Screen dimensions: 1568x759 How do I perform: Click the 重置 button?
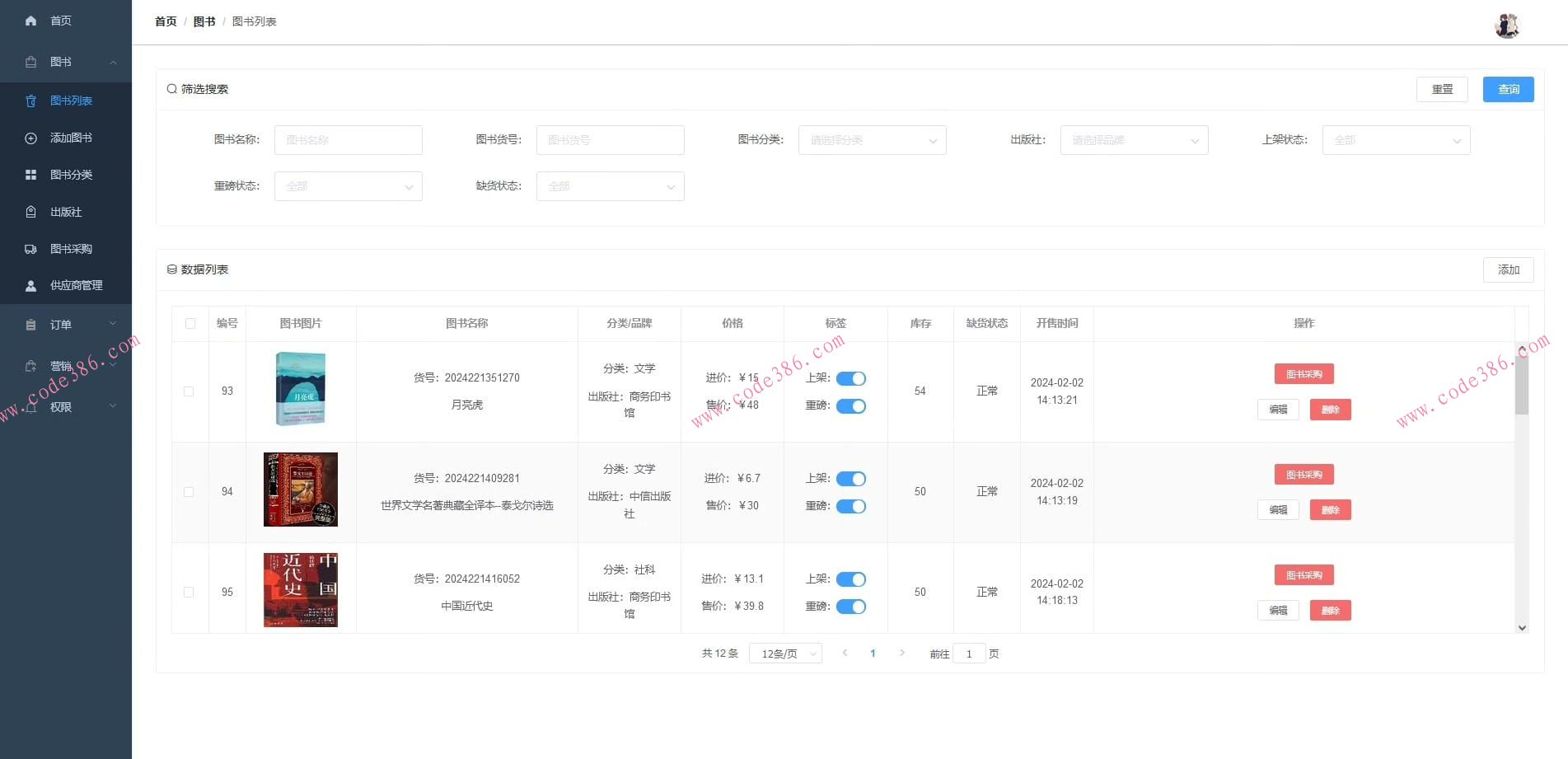[x=1442, y=89]
